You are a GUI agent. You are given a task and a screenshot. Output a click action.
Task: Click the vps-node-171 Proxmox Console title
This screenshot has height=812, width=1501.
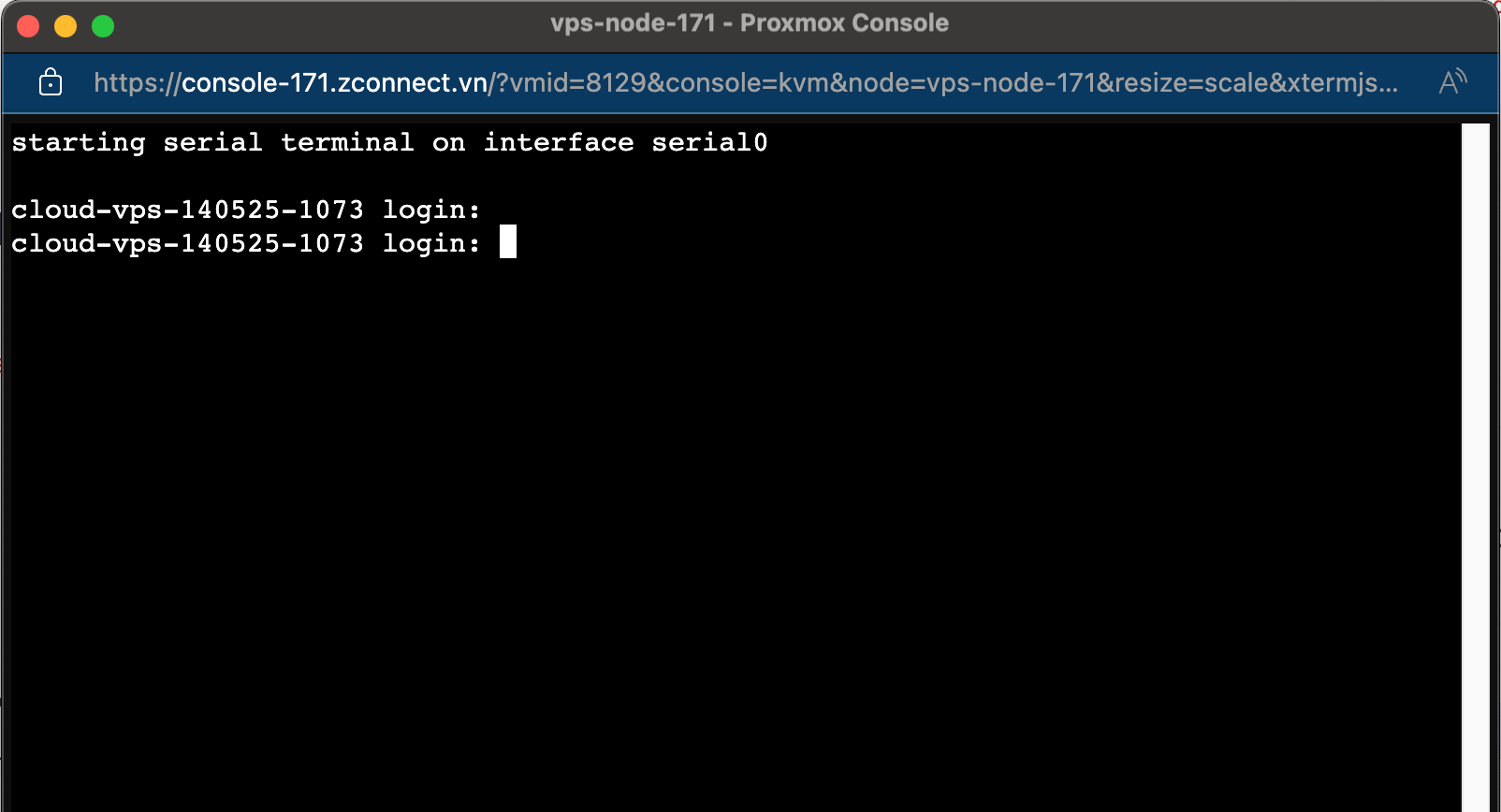(750, 22)
